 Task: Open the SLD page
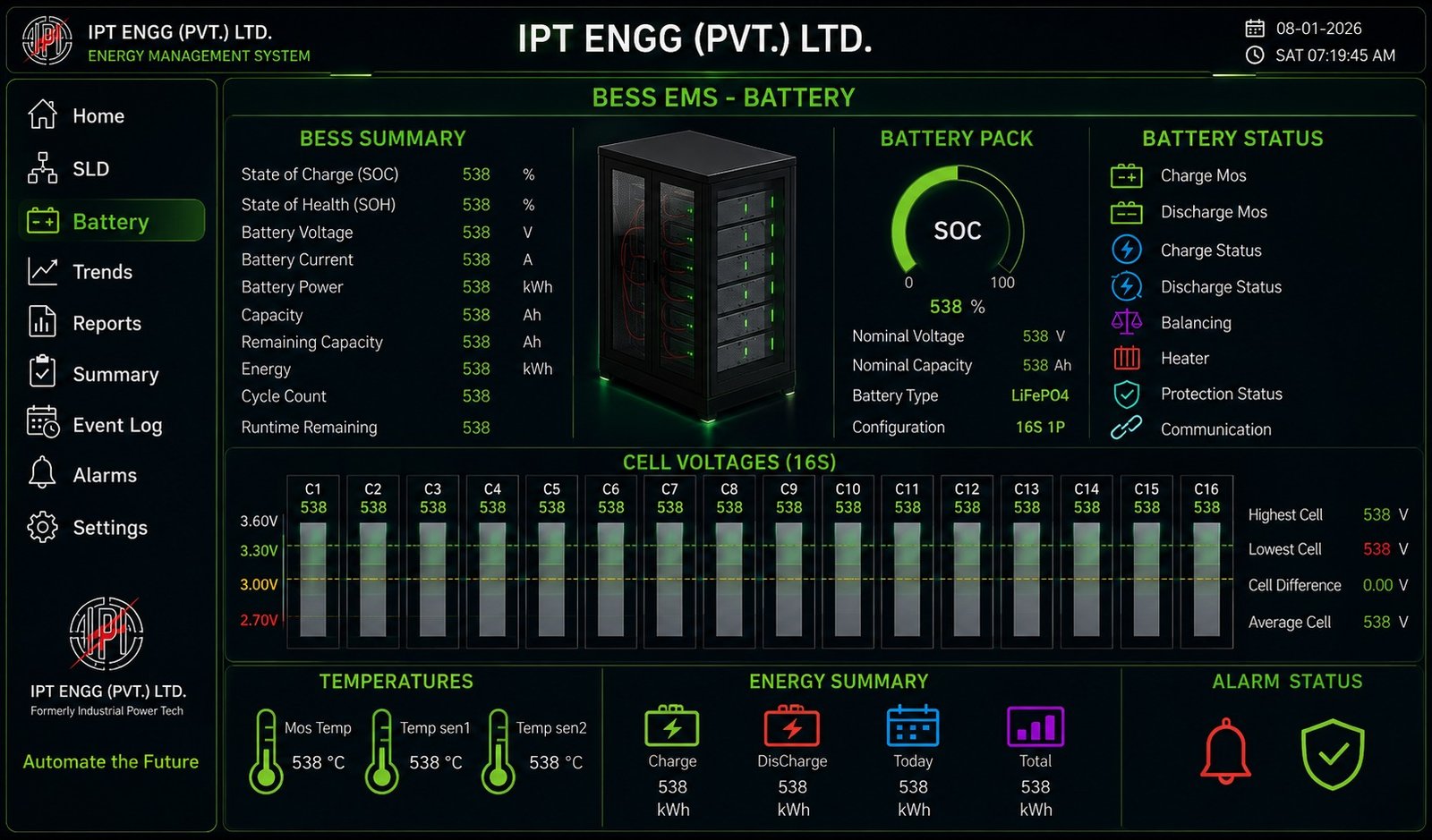tap(112, 168)
